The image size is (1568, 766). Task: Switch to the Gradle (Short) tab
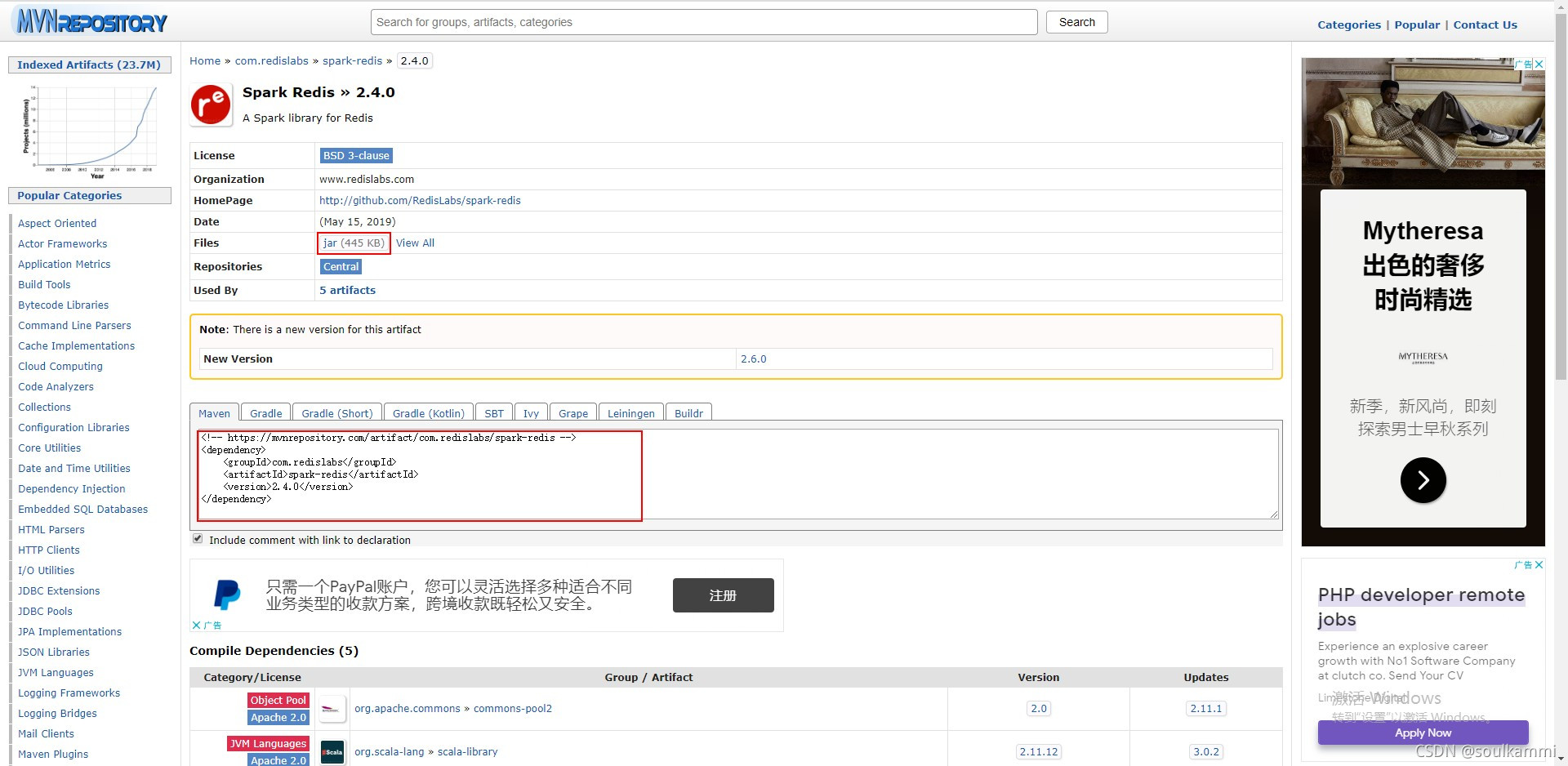(x=336, y=413)
